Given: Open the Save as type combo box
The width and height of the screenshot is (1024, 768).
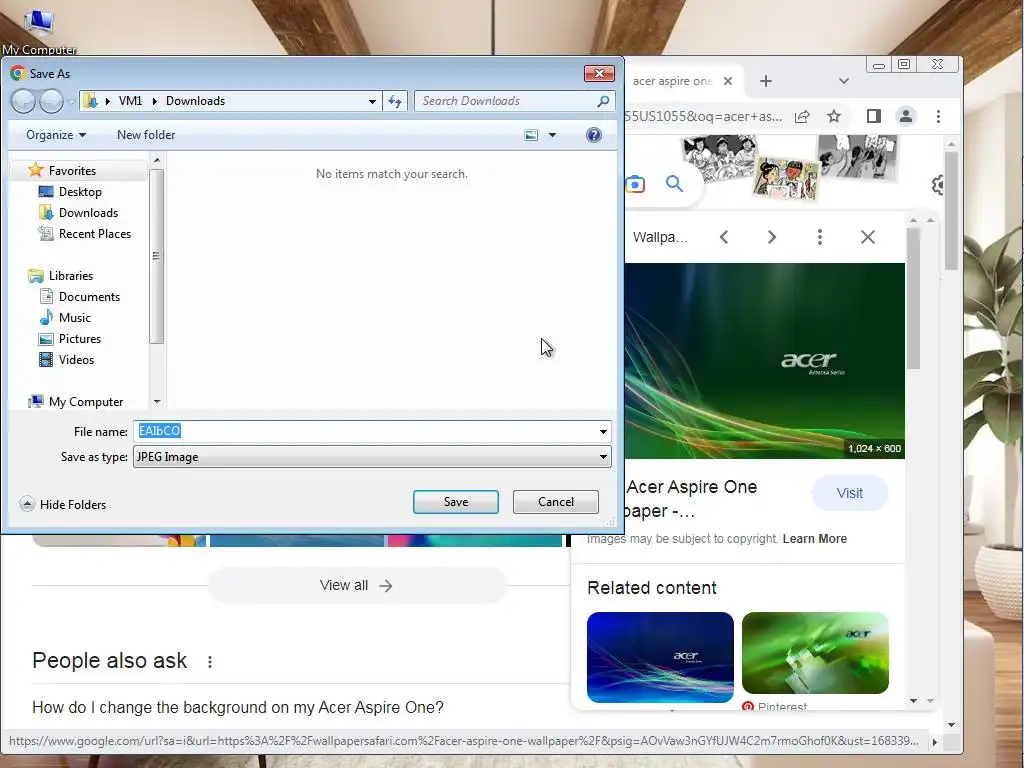Looking at the screenshot, I should [372, 456].
